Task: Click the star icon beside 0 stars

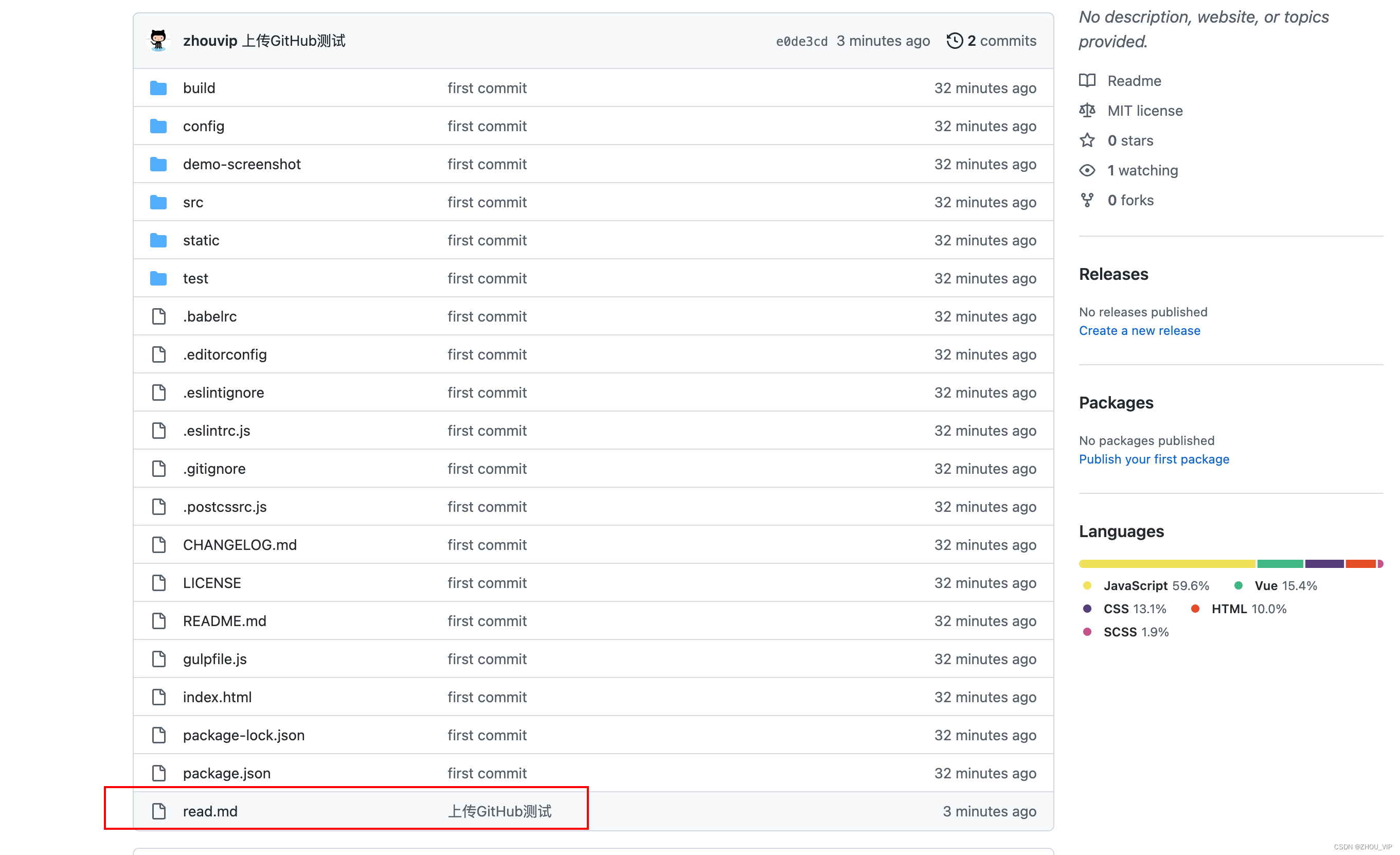Action: pos(1087,140)
